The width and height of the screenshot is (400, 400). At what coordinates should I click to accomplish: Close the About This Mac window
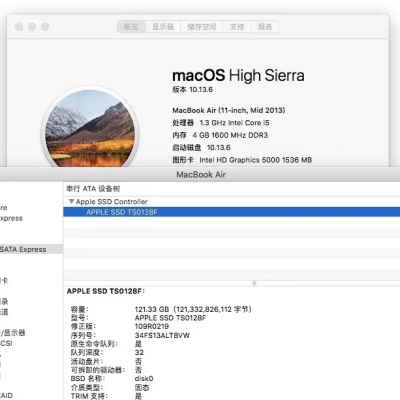19,27
